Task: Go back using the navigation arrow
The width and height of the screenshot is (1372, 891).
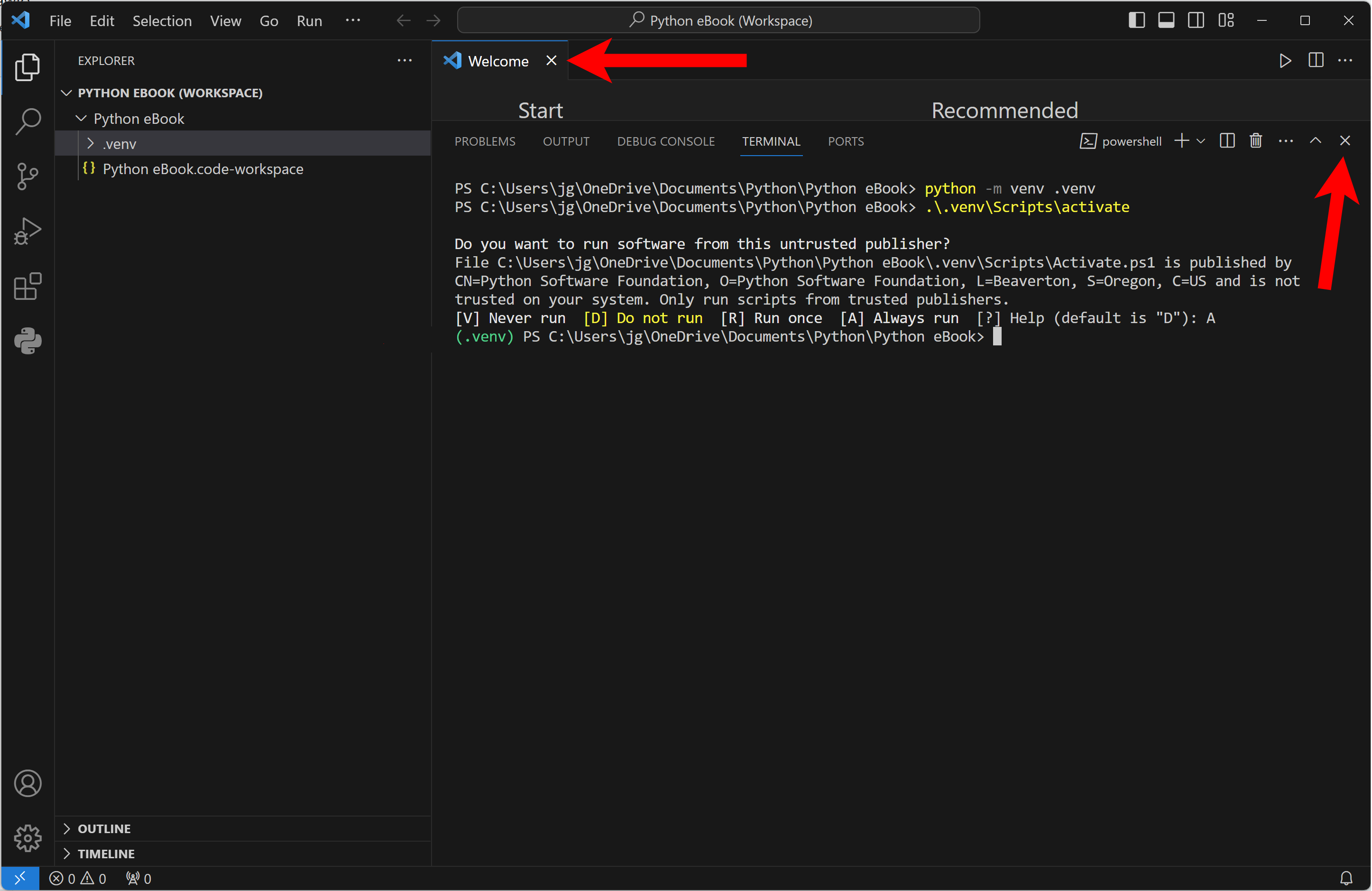Action: (404, 21)
